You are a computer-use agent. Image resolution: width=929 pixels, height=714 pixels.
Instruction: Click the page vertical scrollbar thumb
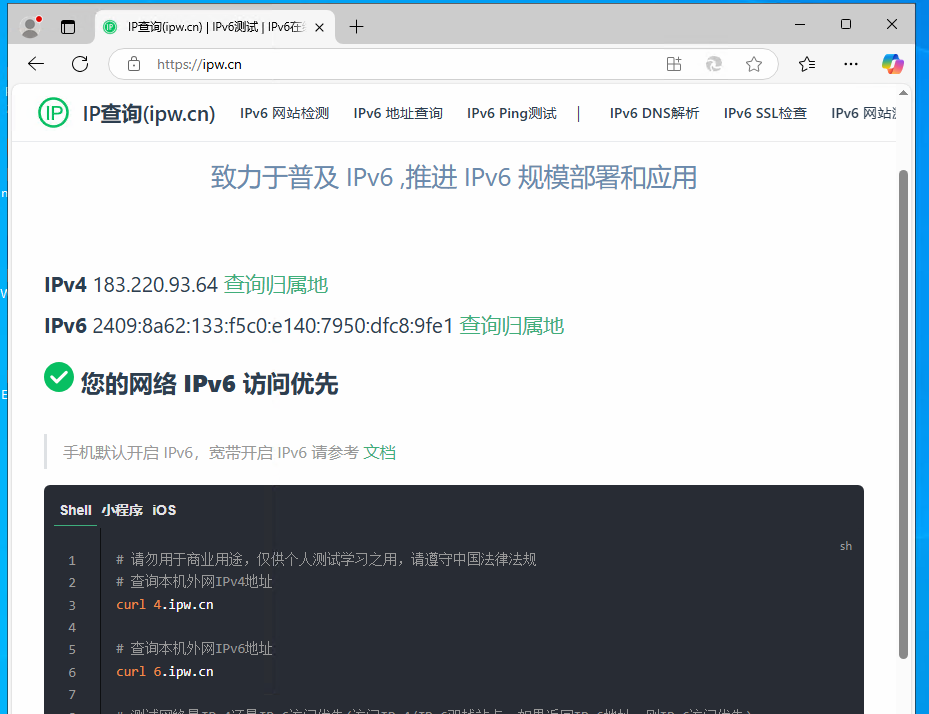tap(904, 414)
